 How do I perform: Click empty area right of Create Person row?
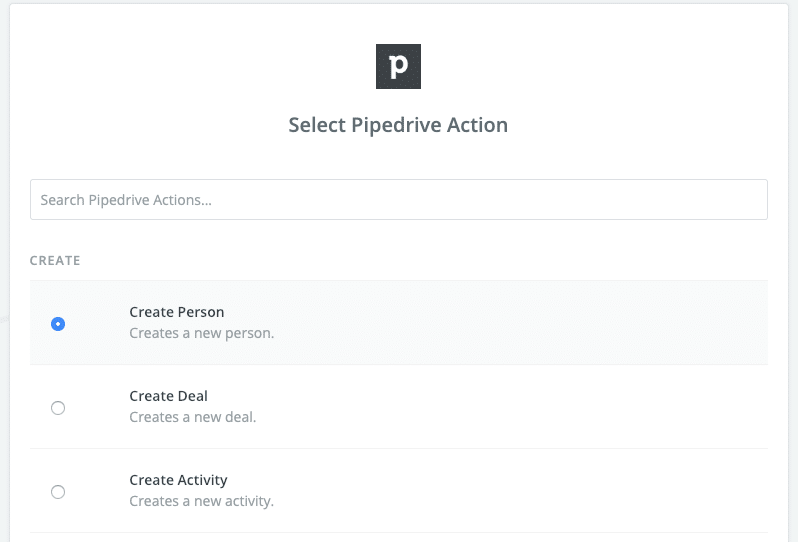pos(600,323)
